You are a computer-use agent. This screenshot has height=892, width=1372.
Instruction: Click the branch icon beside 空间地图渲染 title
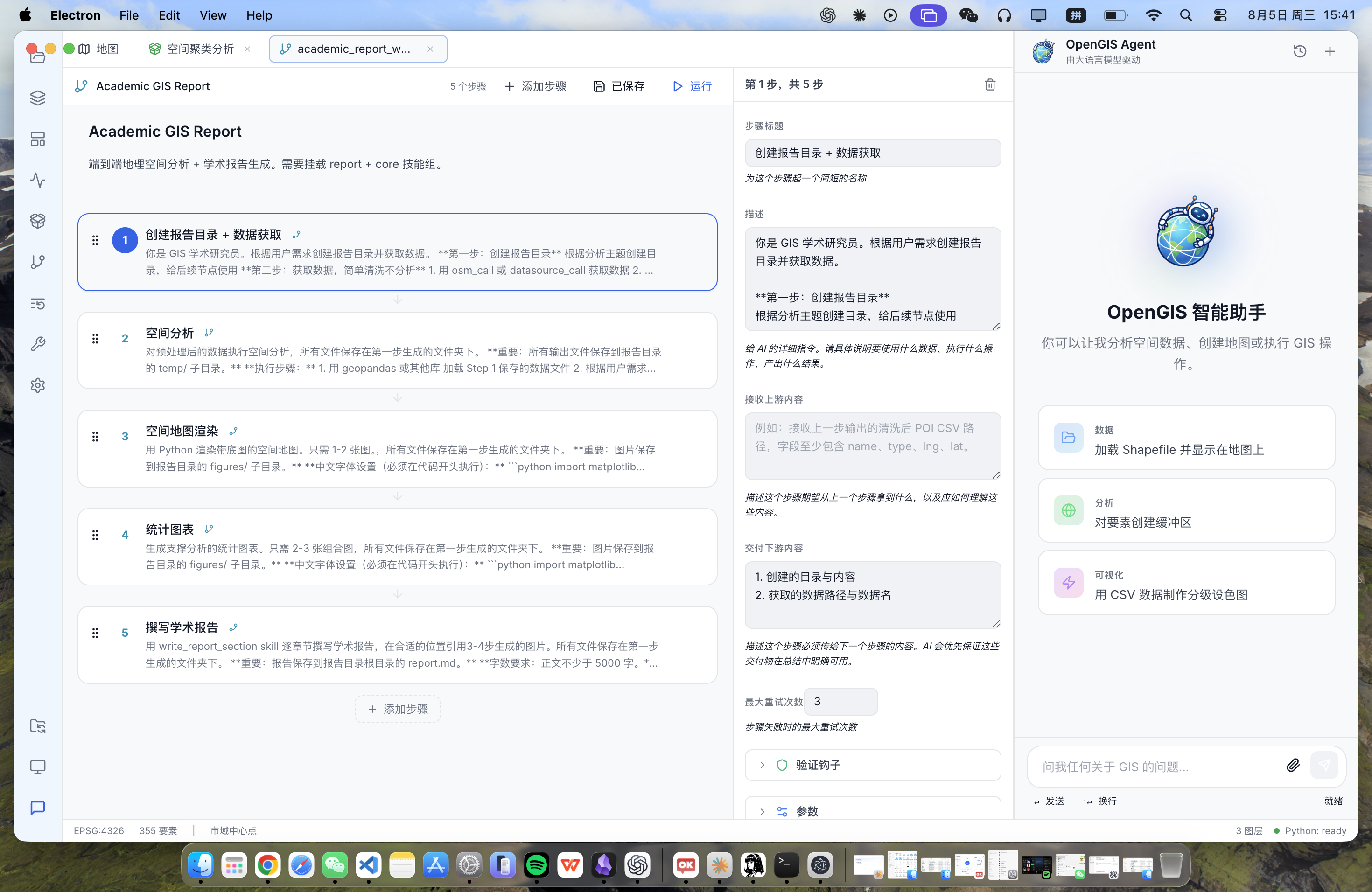click(233, 431)
